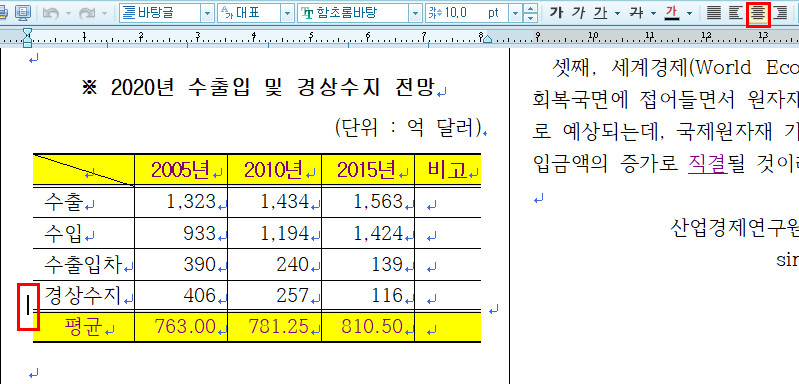Open the font size dropdown arrow

516,13
